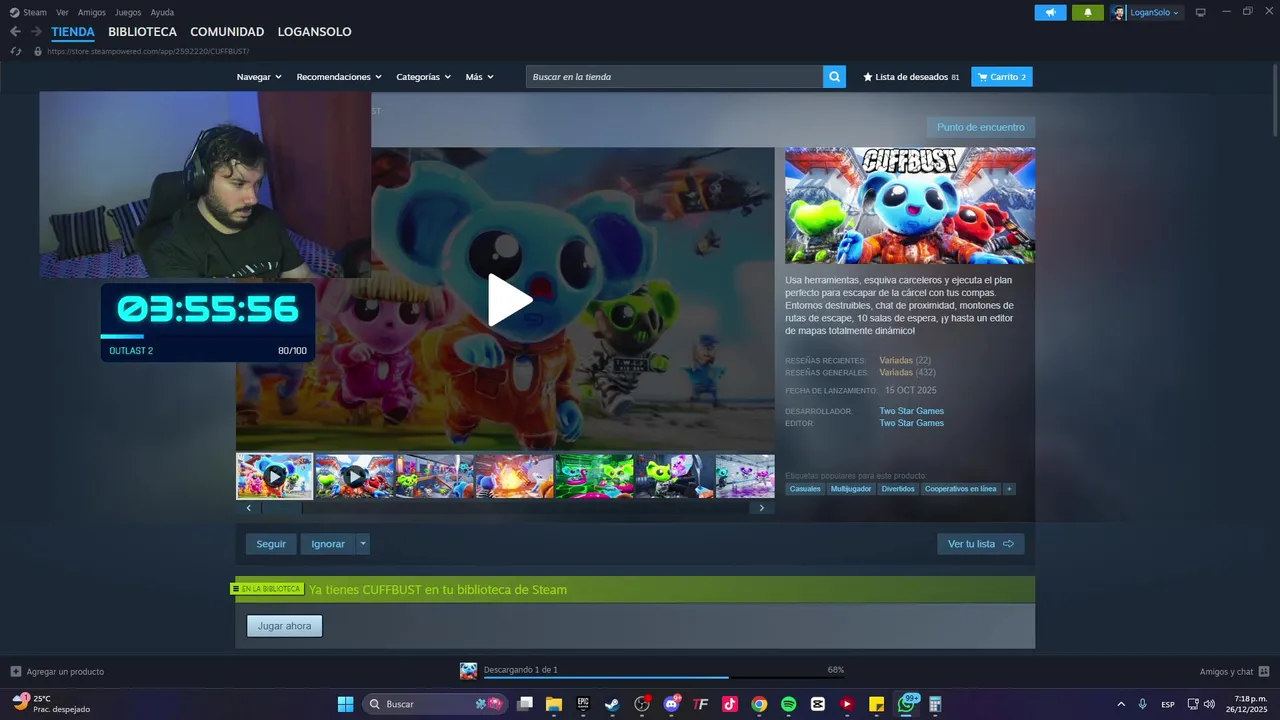Image resolution: width=1280 pixels, height=720 pixels.
Task: Click the Jugar ahora button
Action: click(x=285, y=626)
